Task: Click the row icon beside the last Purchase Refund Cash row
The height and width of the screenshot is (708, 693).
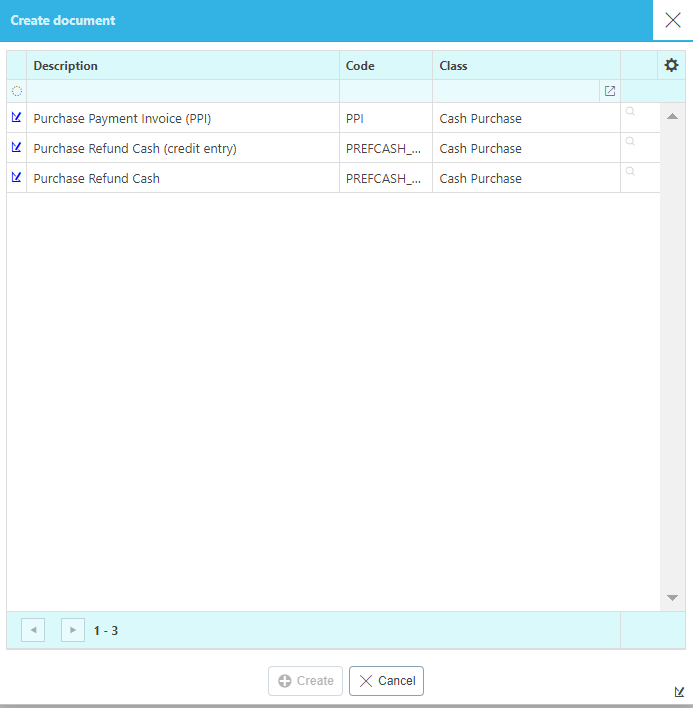Action: 16,178
